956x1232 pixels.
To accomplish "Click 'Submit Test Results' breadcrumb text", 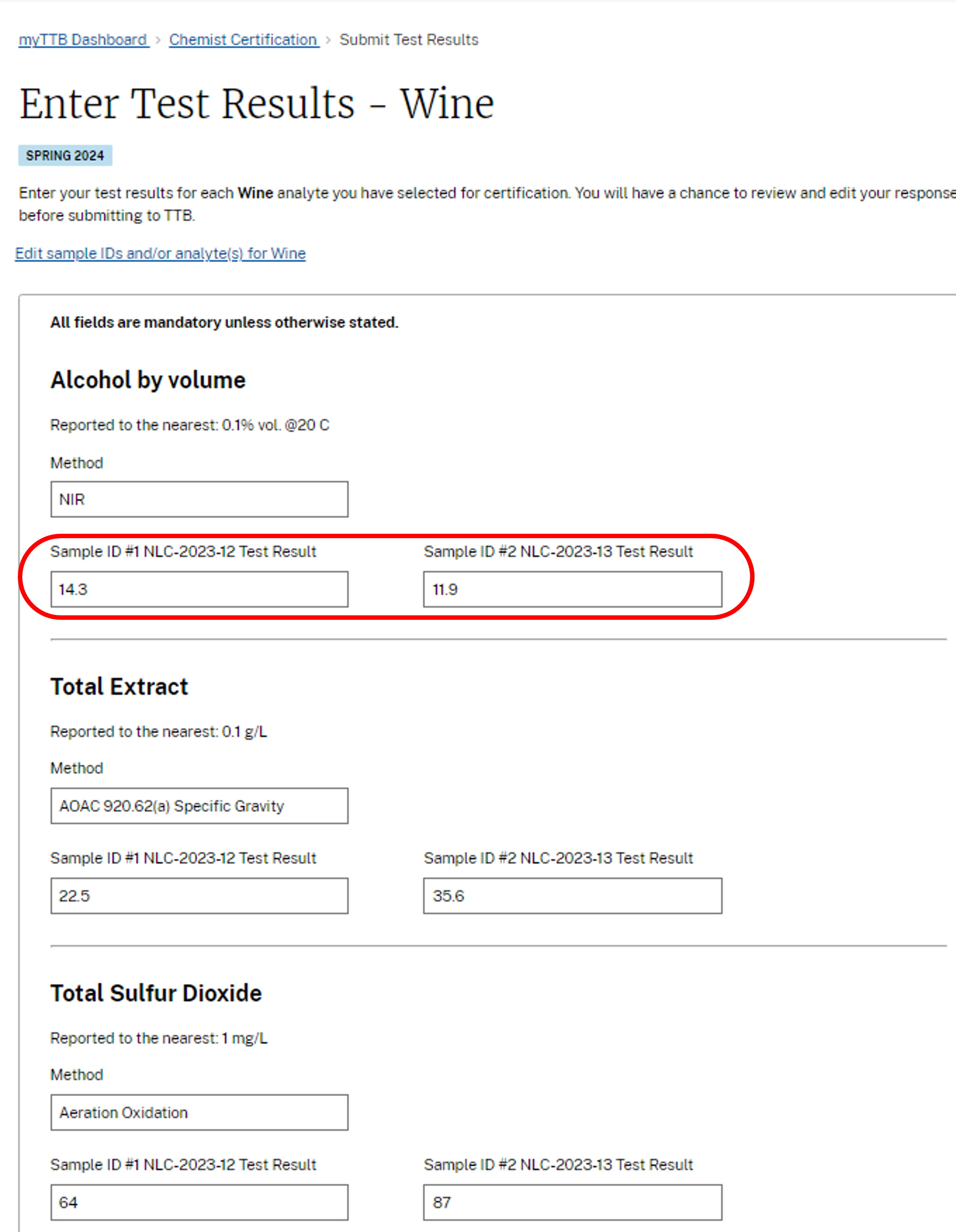I will (x=409, y=40).
